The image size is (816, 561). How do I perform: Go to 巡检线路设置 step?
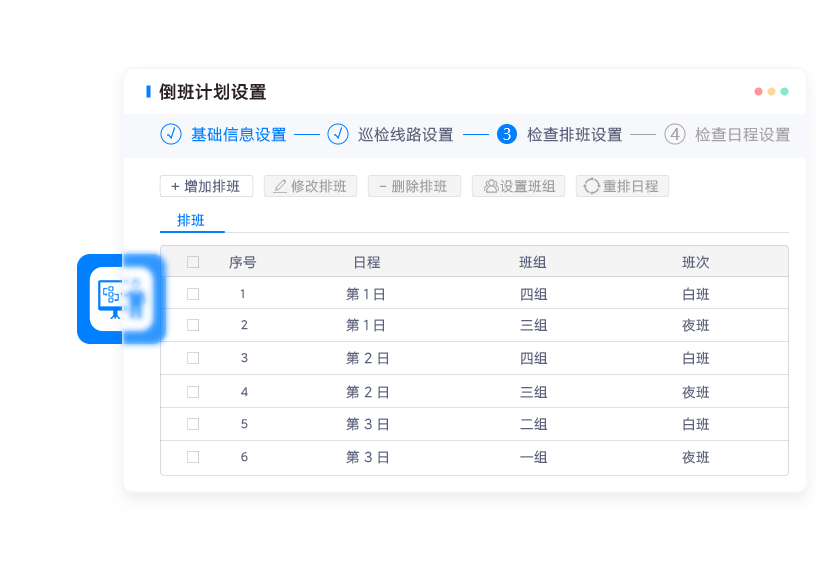pos(405,134)
